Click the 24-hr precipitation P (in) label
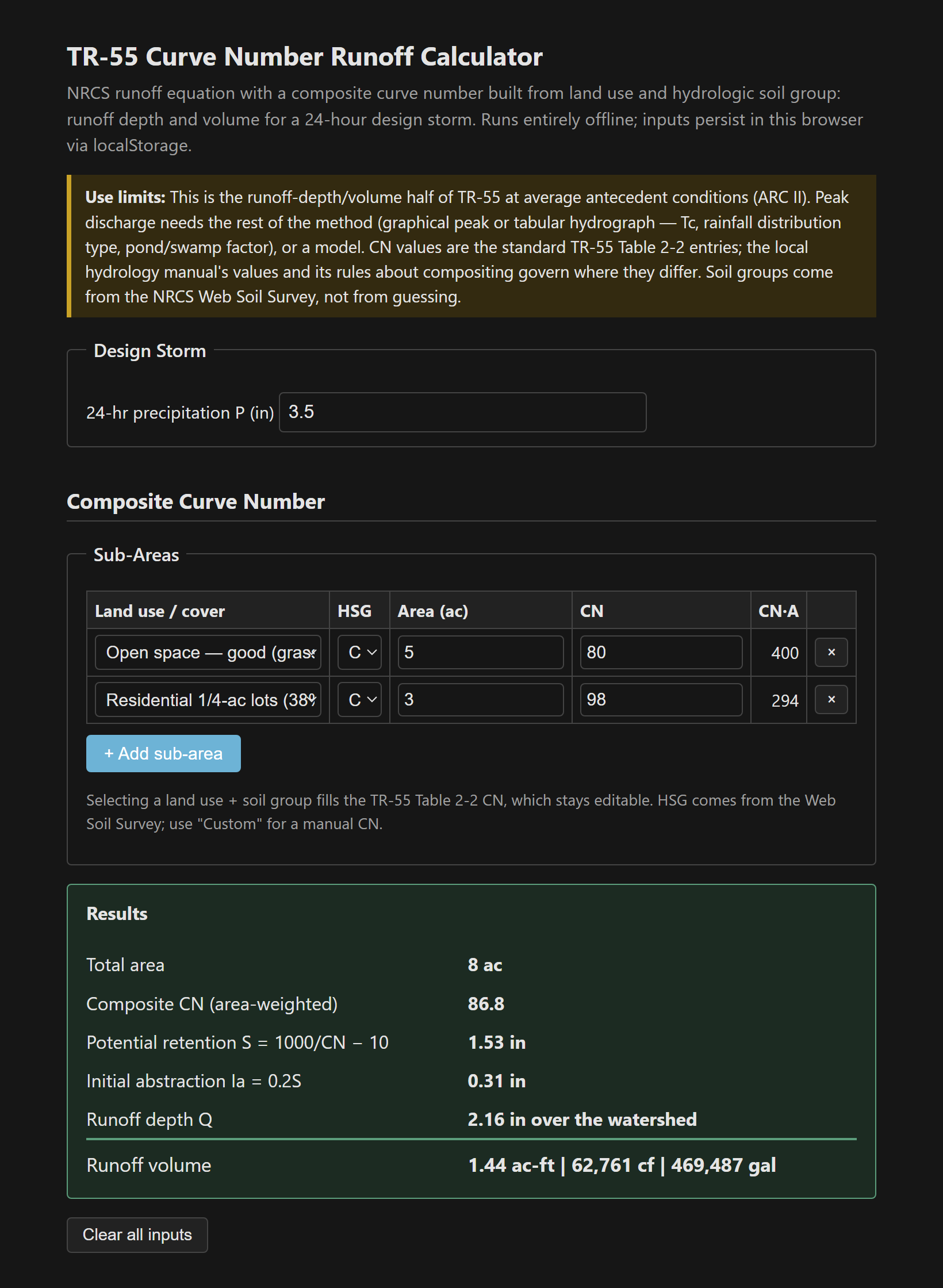The height and width of the screenshot is (1288, 943). 180,412
